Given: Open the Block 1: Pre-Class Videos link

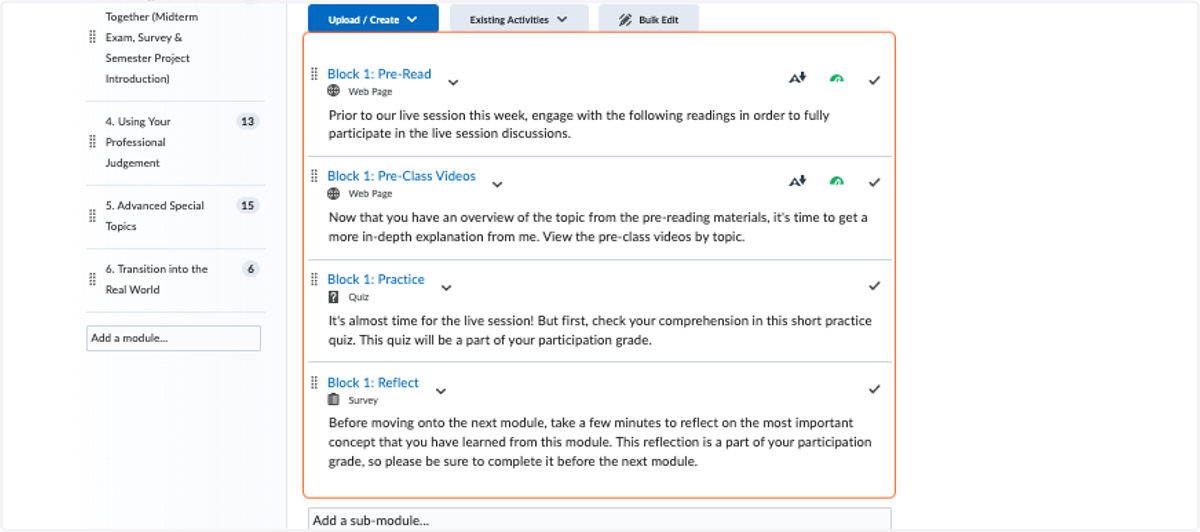Looking at the screenshot, I should [401, 176].
